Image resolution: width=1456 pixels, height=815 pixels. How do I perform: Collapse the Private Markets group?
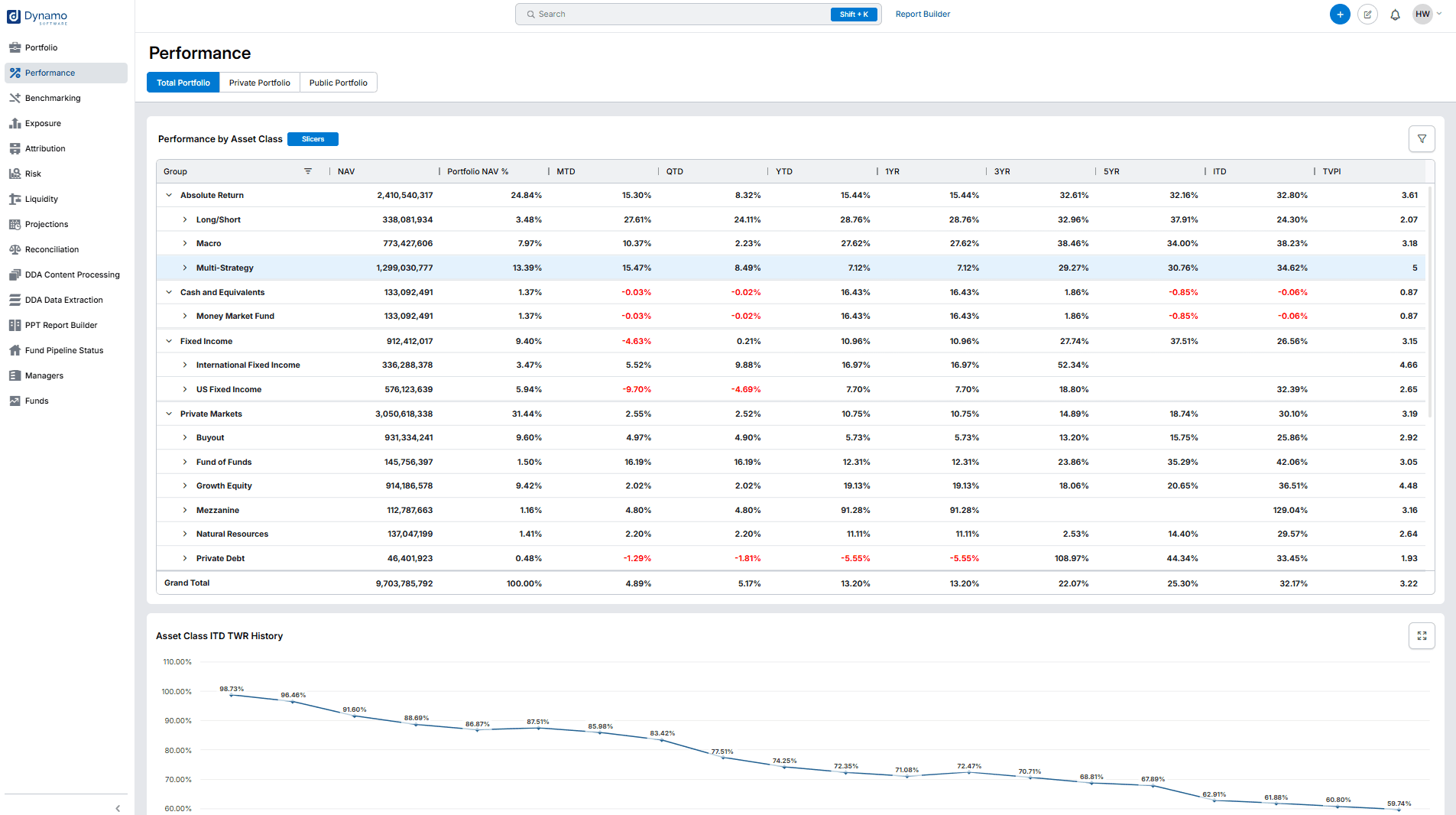click(169, 414)
